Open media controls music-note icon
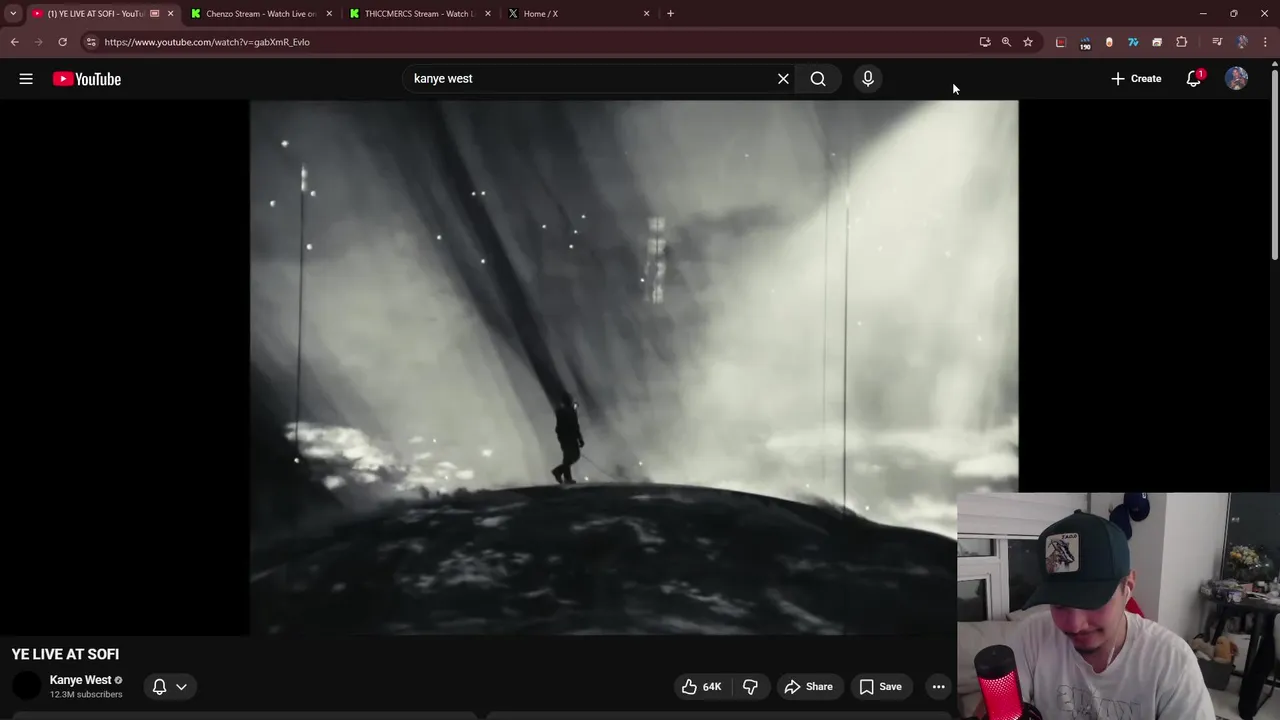Image resolution: width=1280 pixels, height=720 pixels. [1217, 42]
